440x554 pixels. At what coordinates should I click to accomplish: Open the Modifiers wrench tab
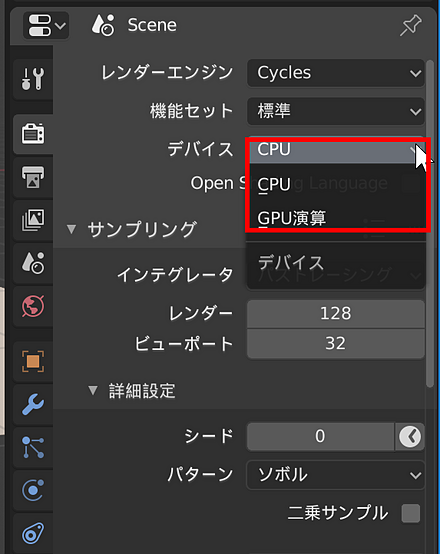(x=33, y=404)
